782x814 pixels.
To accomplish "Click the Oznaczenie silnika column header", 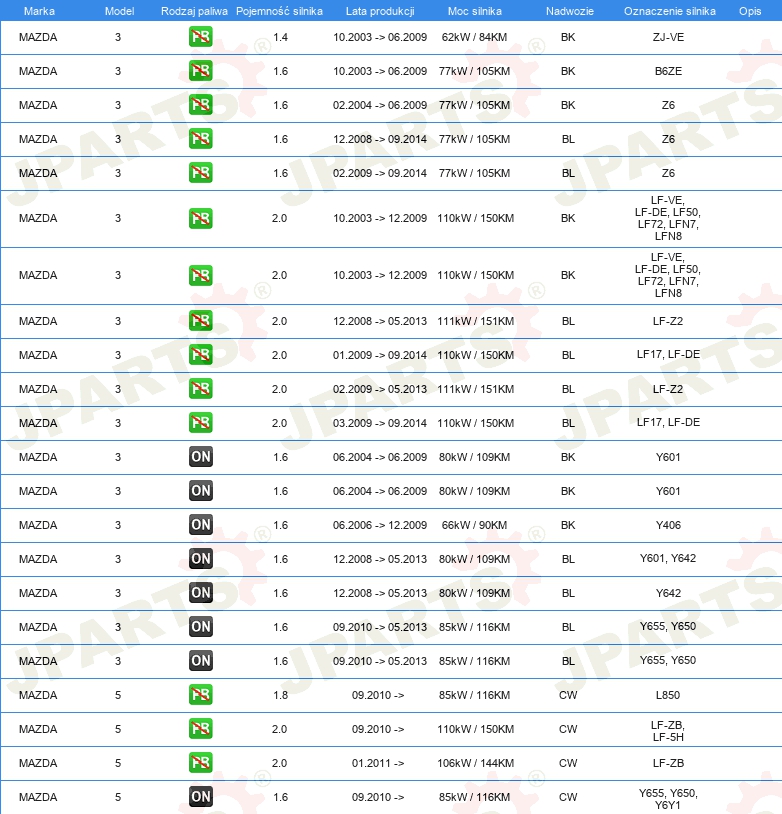I will point(670,11).
